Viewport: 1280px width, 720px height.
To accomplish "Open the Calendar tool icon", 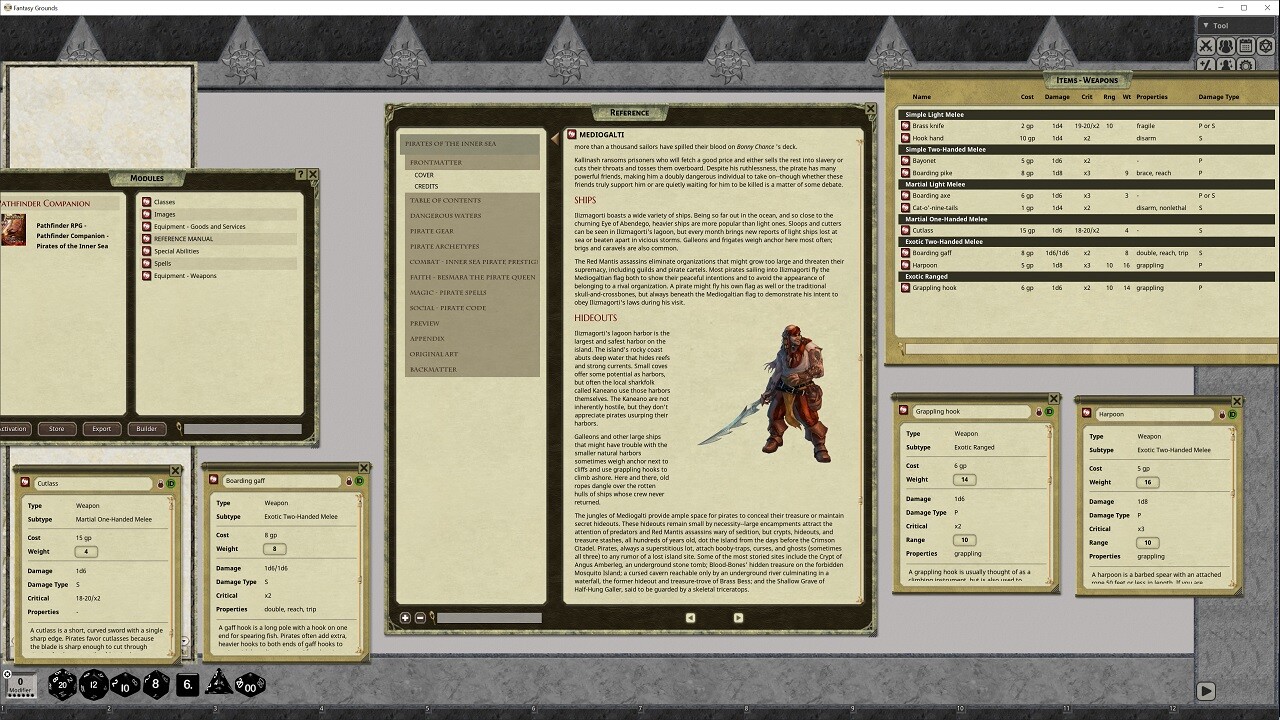I will (1246, 45).
